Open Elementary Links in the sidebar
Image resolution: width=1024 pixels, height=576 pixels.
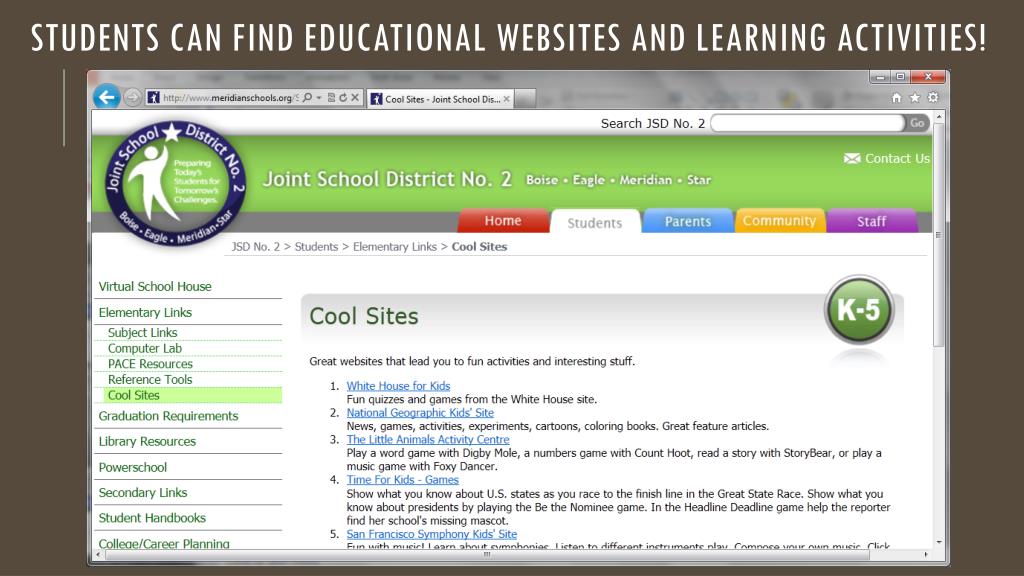coord(145,313)
